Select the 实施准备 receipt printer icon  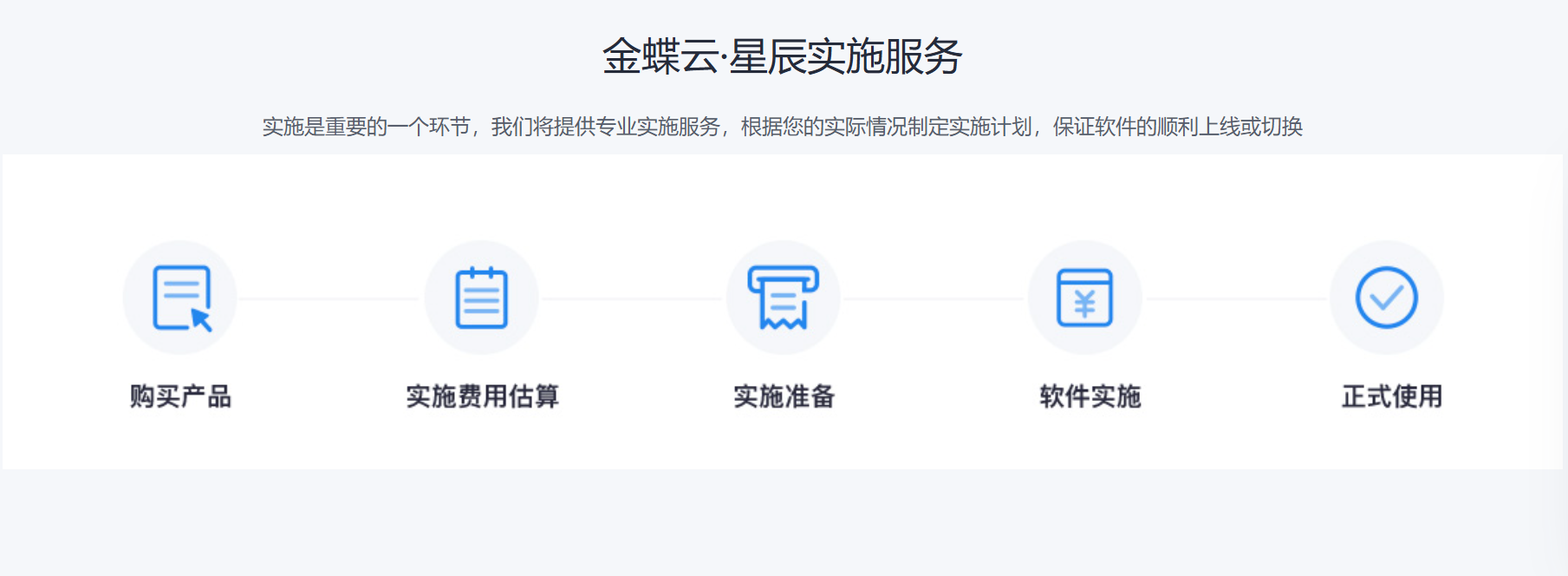[x=783, y=298]
